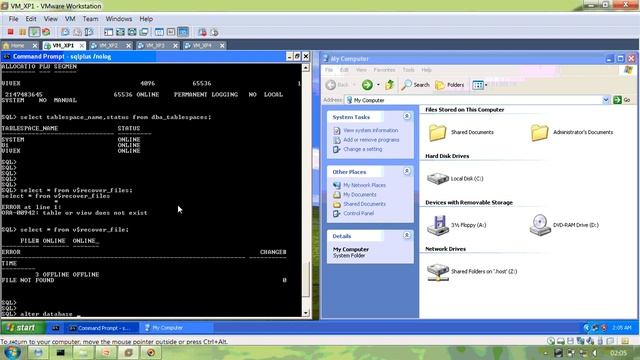Click scroll up arrow in Command Prompt
The height and width of the screenshot is (360, 640).
(306, 68)
